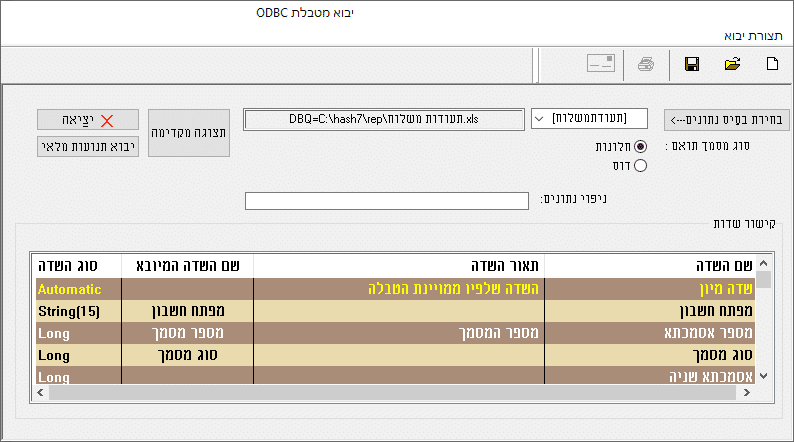Select the שדה מיון row cell
Screen dimensions: 794x442
point(650,289)
